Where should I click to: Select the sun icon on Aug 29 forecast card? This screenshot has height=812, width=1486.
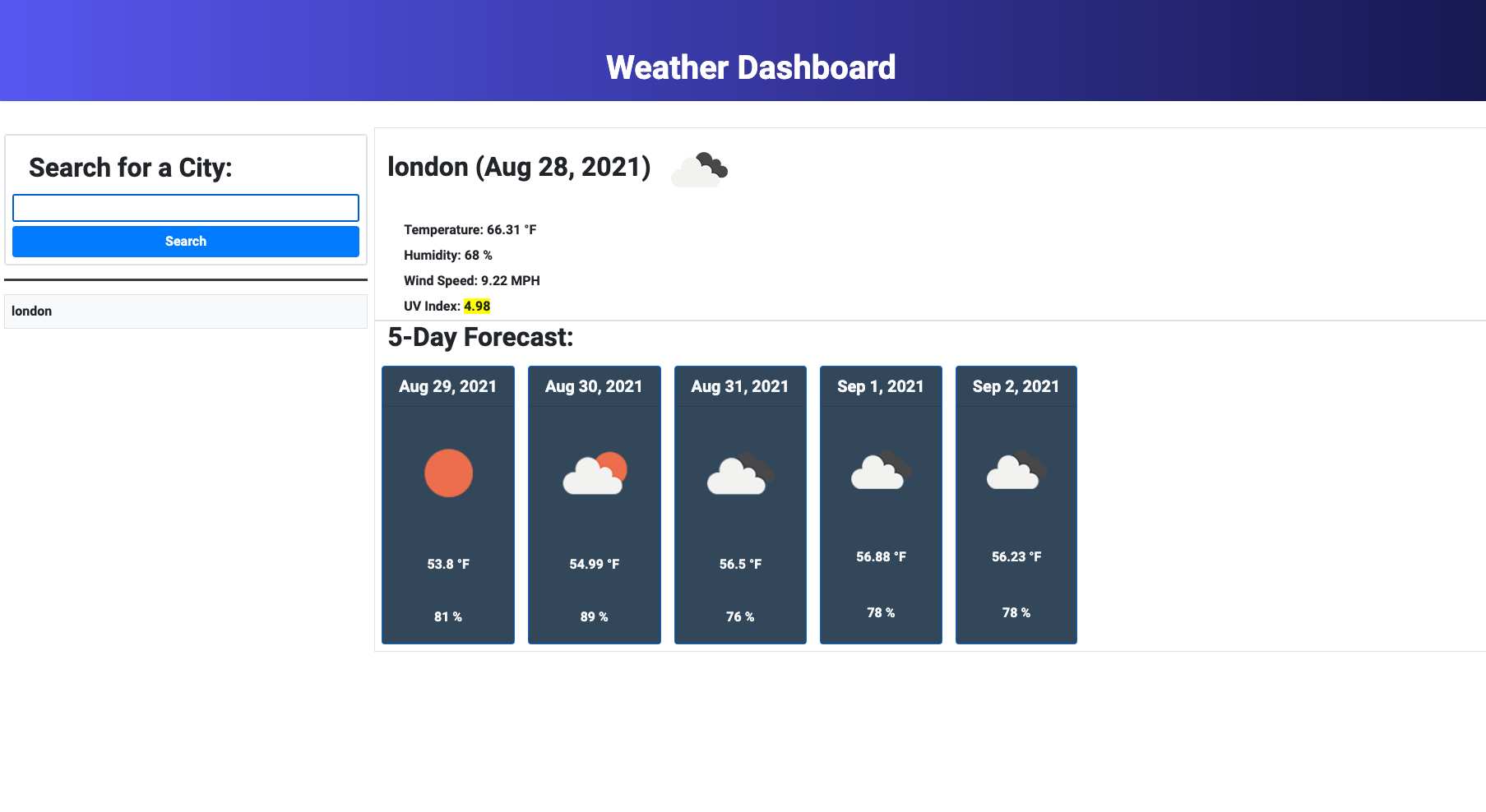click(447, 472)
